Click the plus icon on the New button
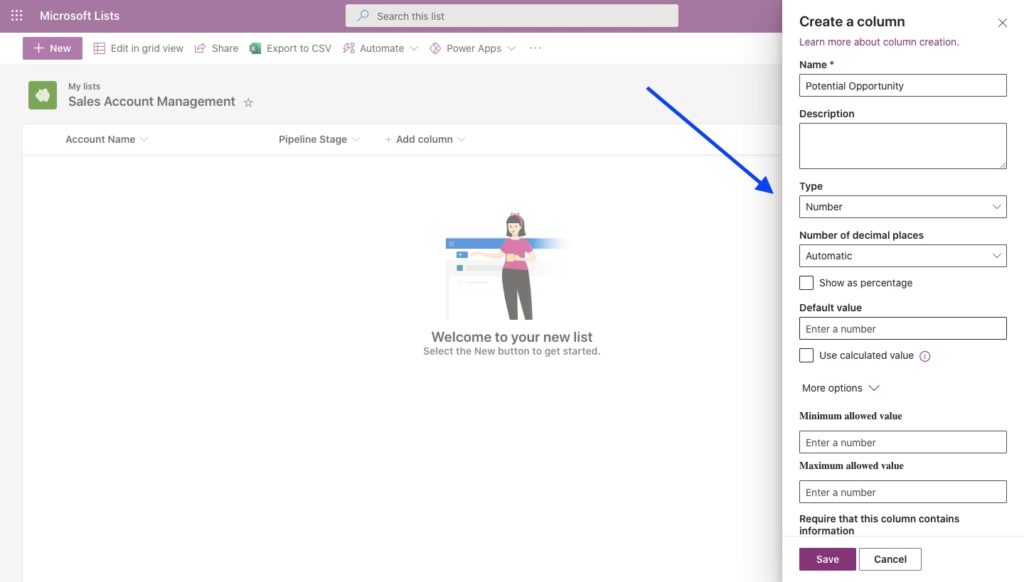This screenshot has width=1024, height=582. (x=39, y=48)
